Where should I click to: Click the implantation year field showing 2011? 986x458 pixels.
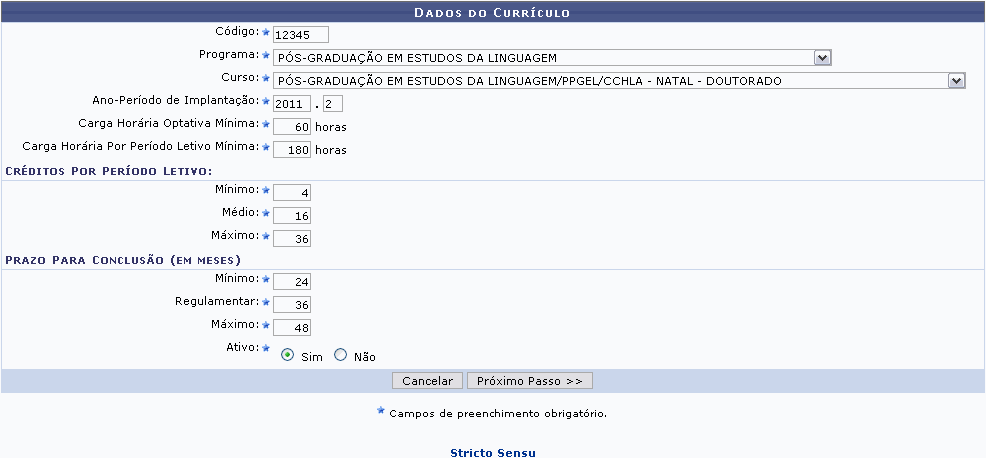289,103
